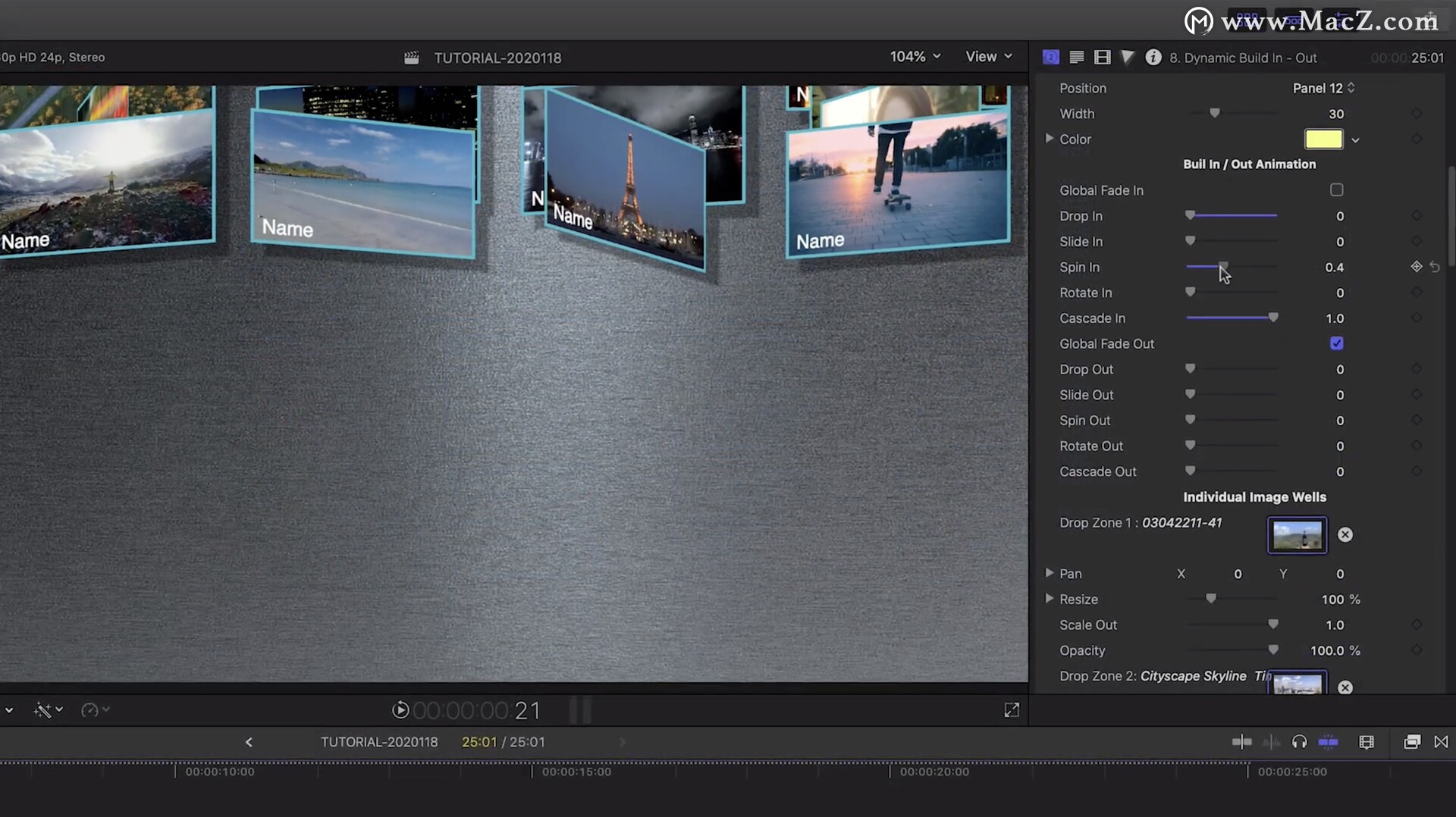Open the Info inspector tab
Screen dimensions: 1456x817
point(1153,57)
